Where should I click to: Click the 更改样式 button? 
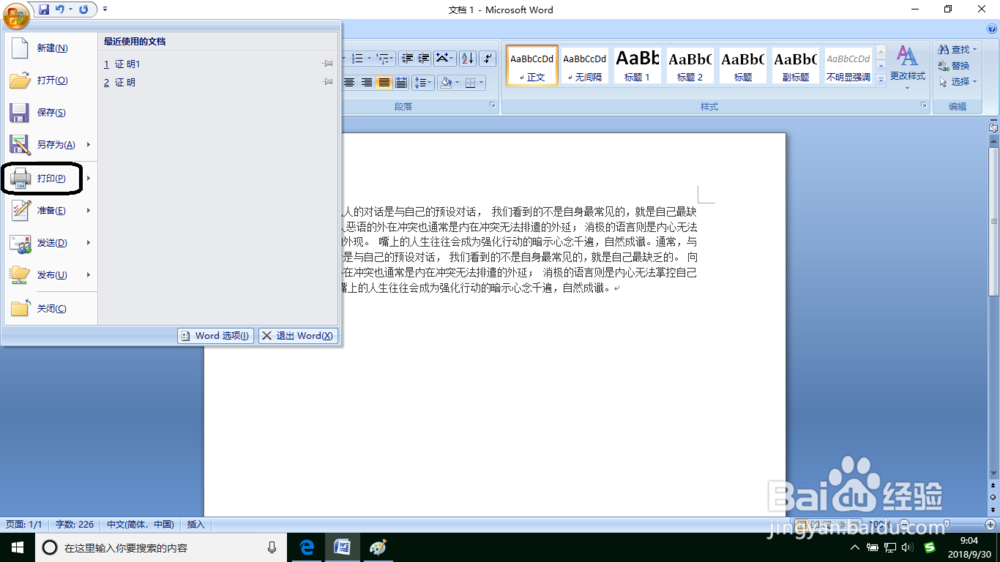point(908,66)
